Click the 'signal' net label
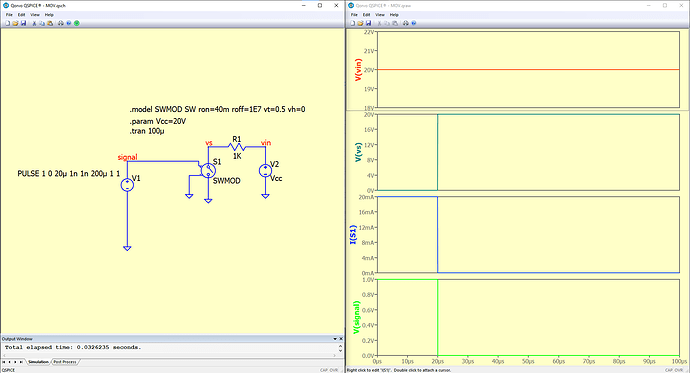 click(128, 157)
